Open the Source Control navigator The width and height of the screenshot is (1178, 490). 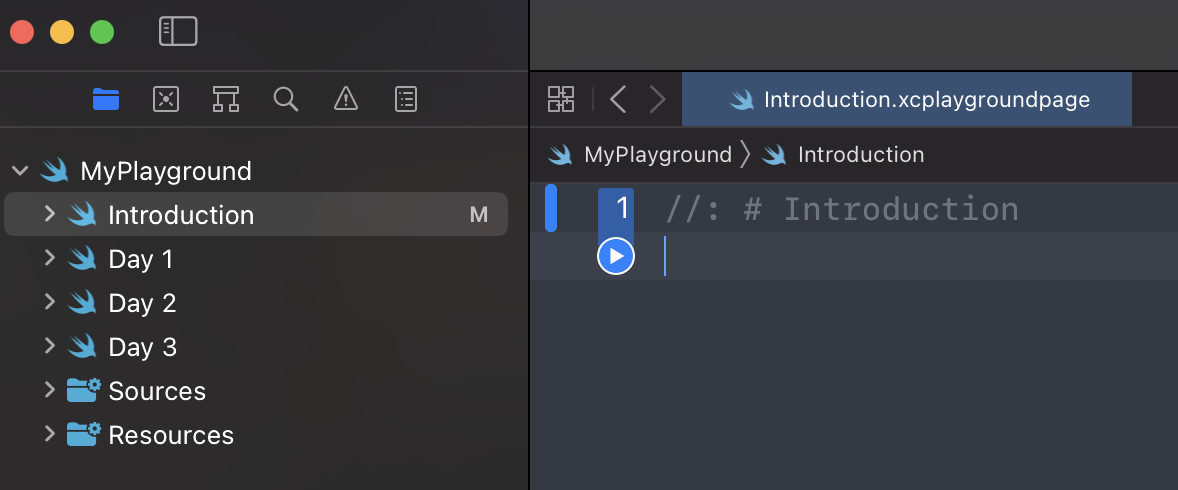[165, 98]
